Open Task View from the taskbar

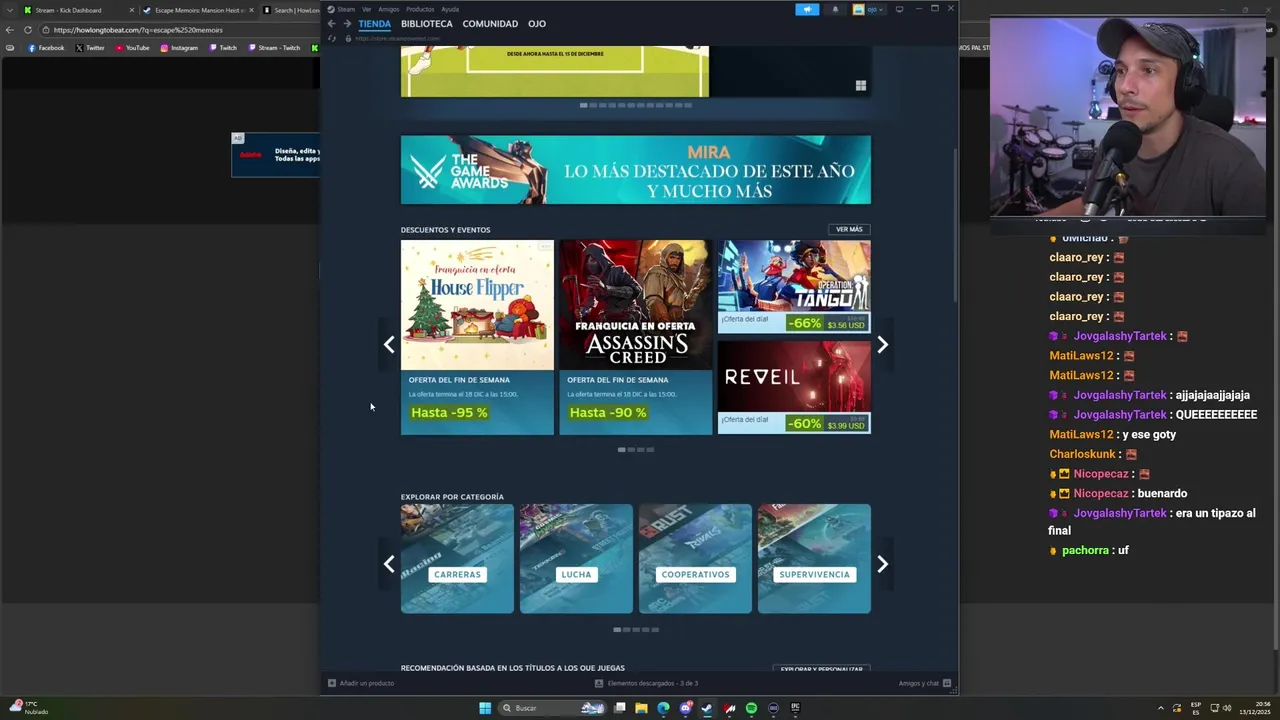(x=619, y=708)
